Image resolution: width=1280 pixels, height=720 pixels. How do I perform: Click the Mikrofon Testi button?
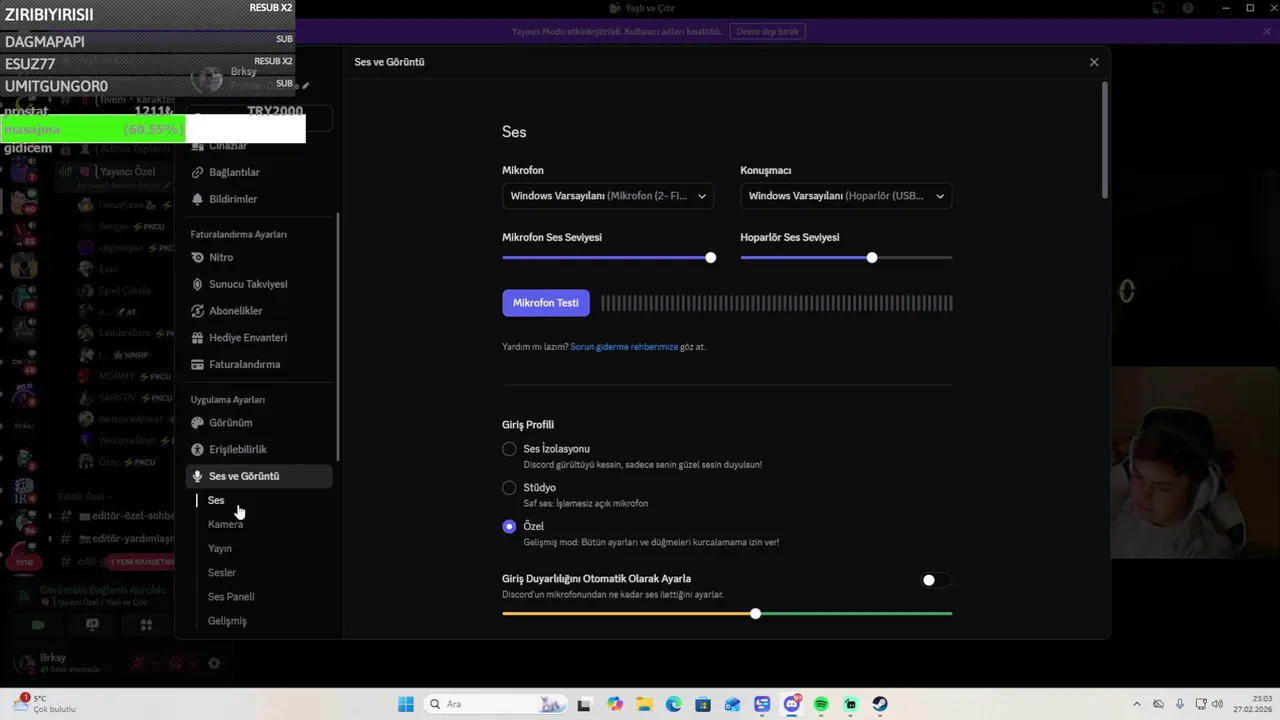pyautogui.click(x=546, y=303)
